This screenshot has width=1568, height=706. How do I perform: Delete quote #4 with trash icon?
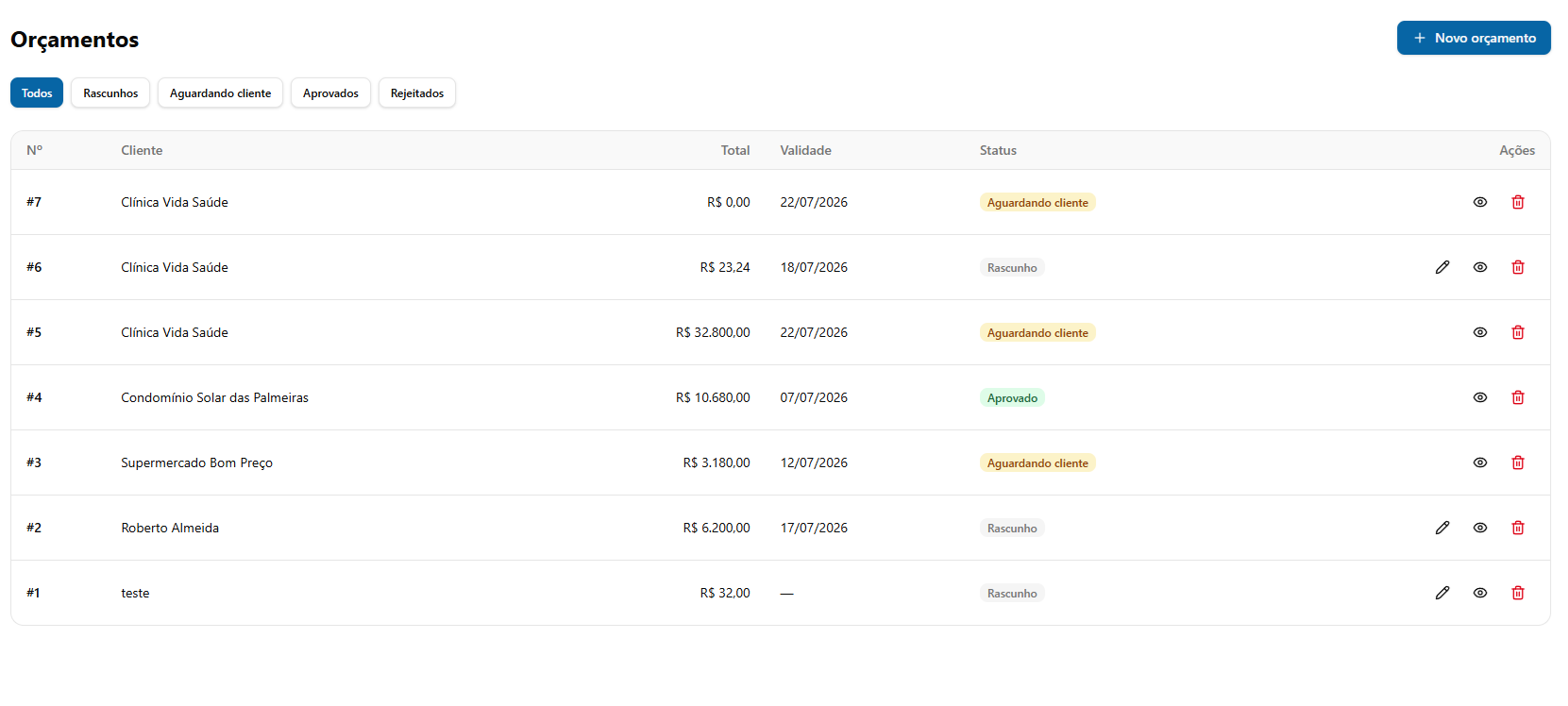1518,397
